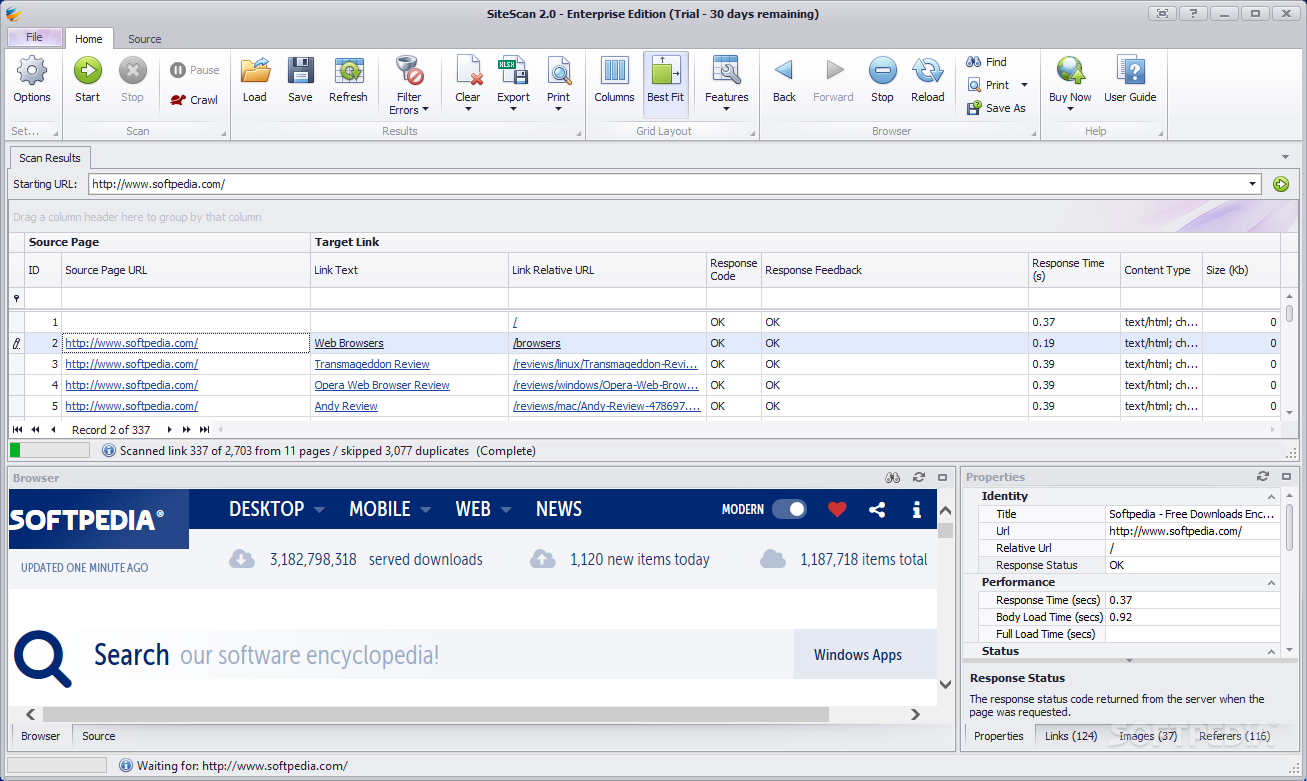Save scan results with floppy icon
The height and width of the screenshot is (781, 1307).
pyautogui.click(x=300, y=80)
